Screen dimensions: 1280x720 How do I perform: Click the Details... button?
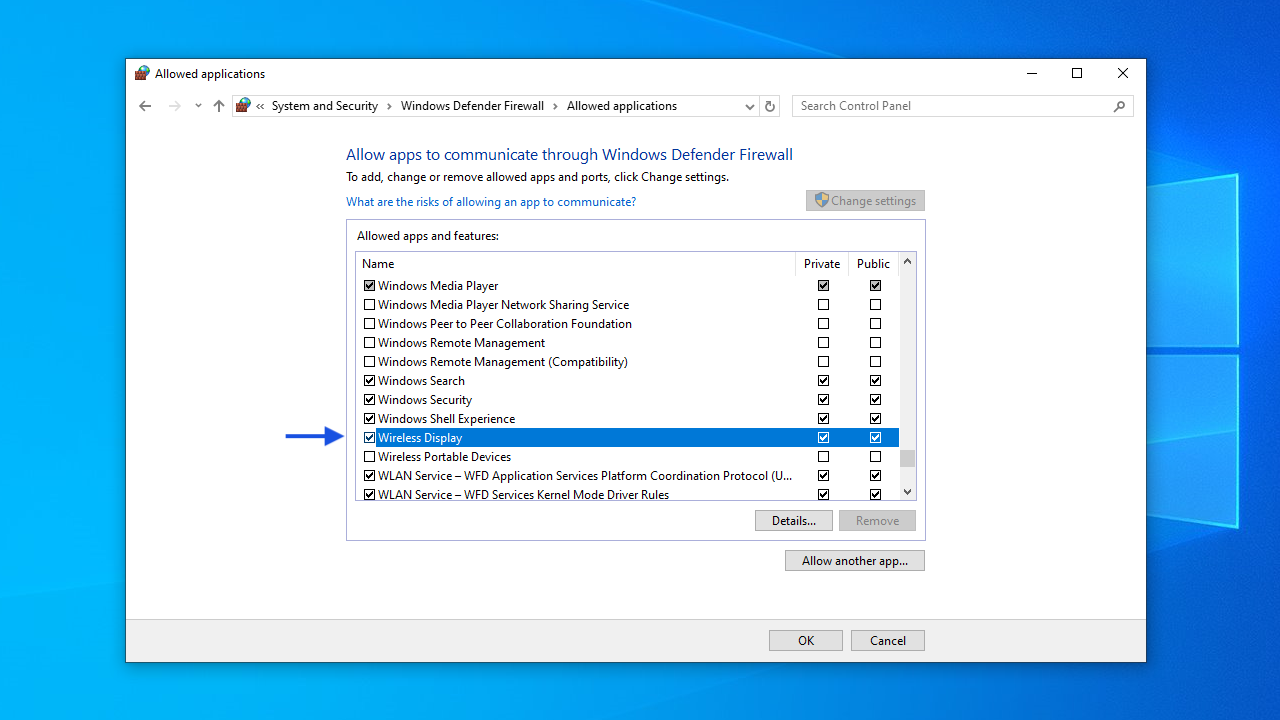click(x=794, y=521)
